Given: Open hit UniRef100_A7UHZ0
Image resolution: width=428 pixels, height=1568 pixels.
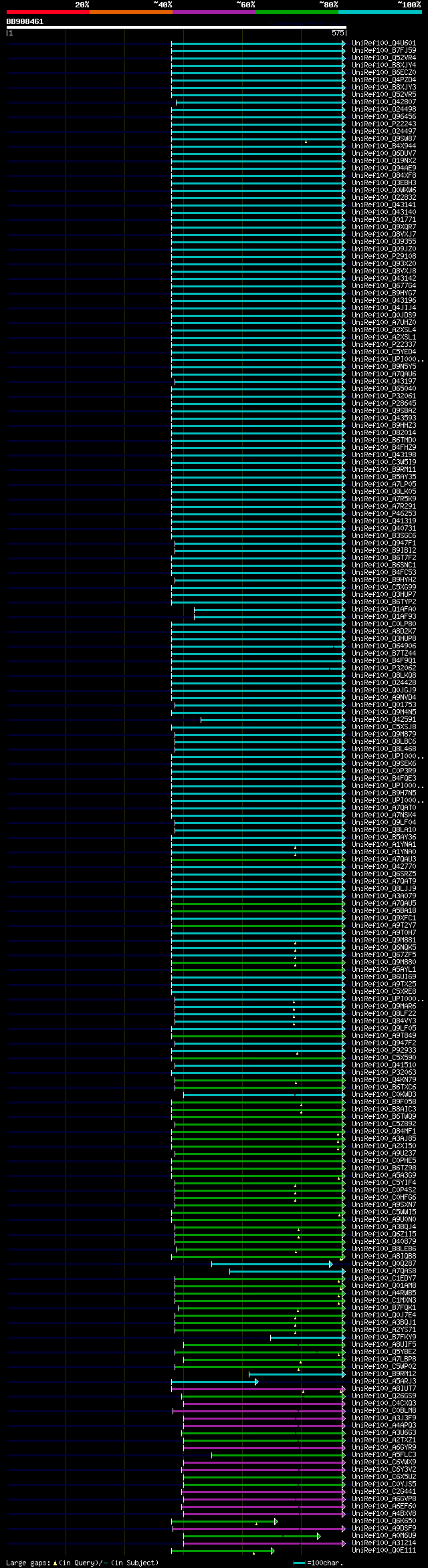Looking at the screenshot, I should 384,323.
